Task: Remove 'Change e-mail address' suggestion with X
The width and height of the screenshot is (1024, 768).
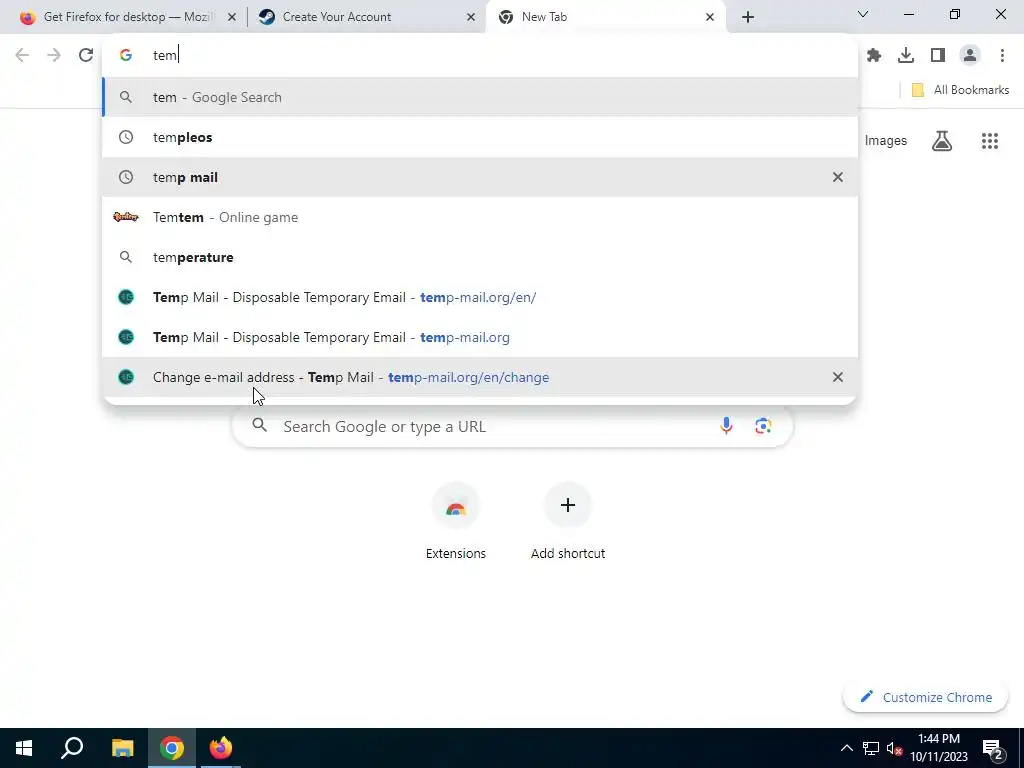Action: pos(837,377)
